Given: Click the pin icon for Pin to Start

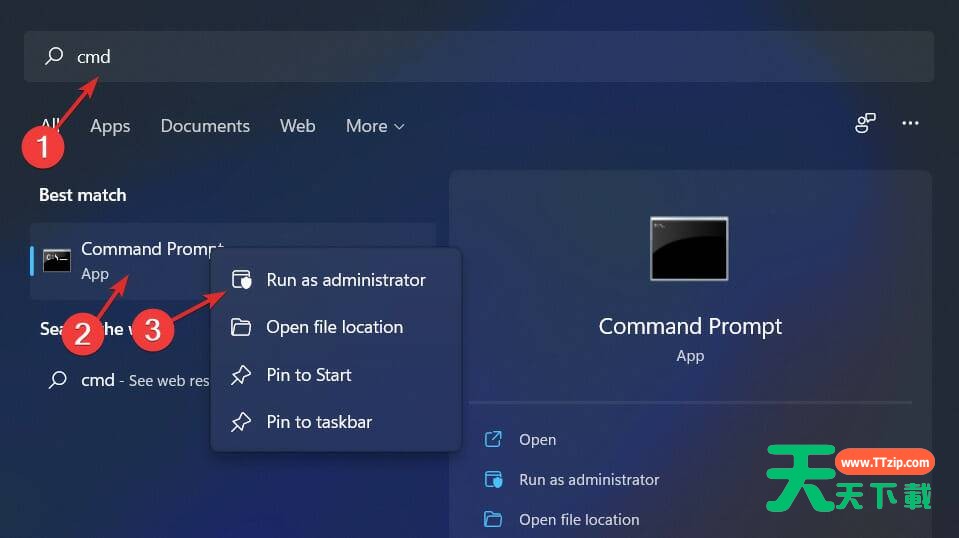Looking at the screenshot, I should click(x=241, y=375).
